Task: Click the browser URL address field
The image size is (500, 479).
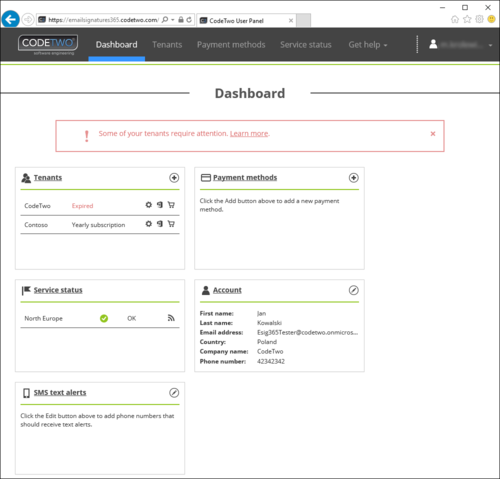Action: pyautogui.click(x=103, y=20)
